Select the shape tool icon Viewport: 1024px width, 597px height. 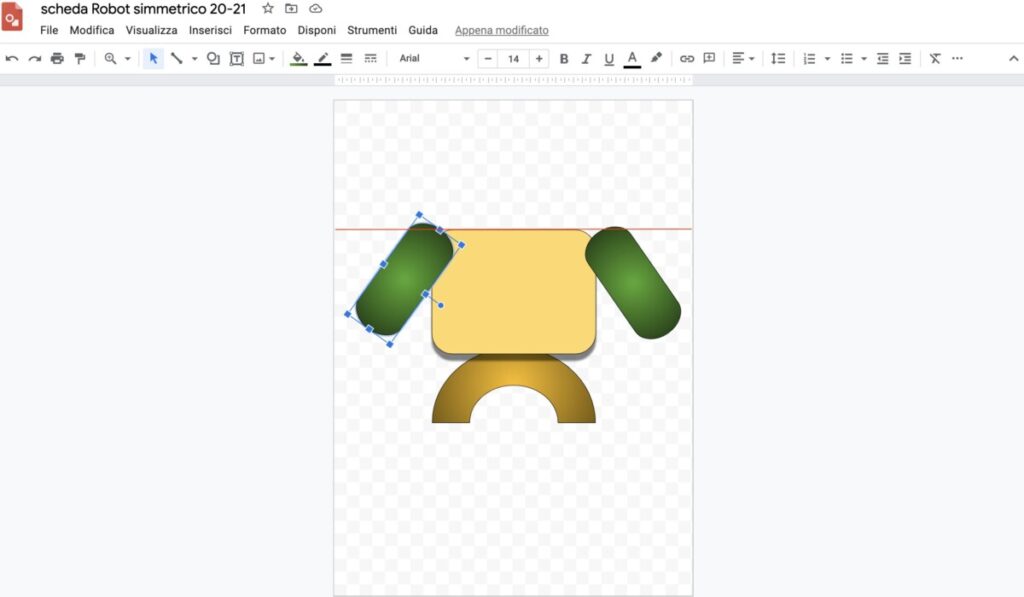coord(213,59)
